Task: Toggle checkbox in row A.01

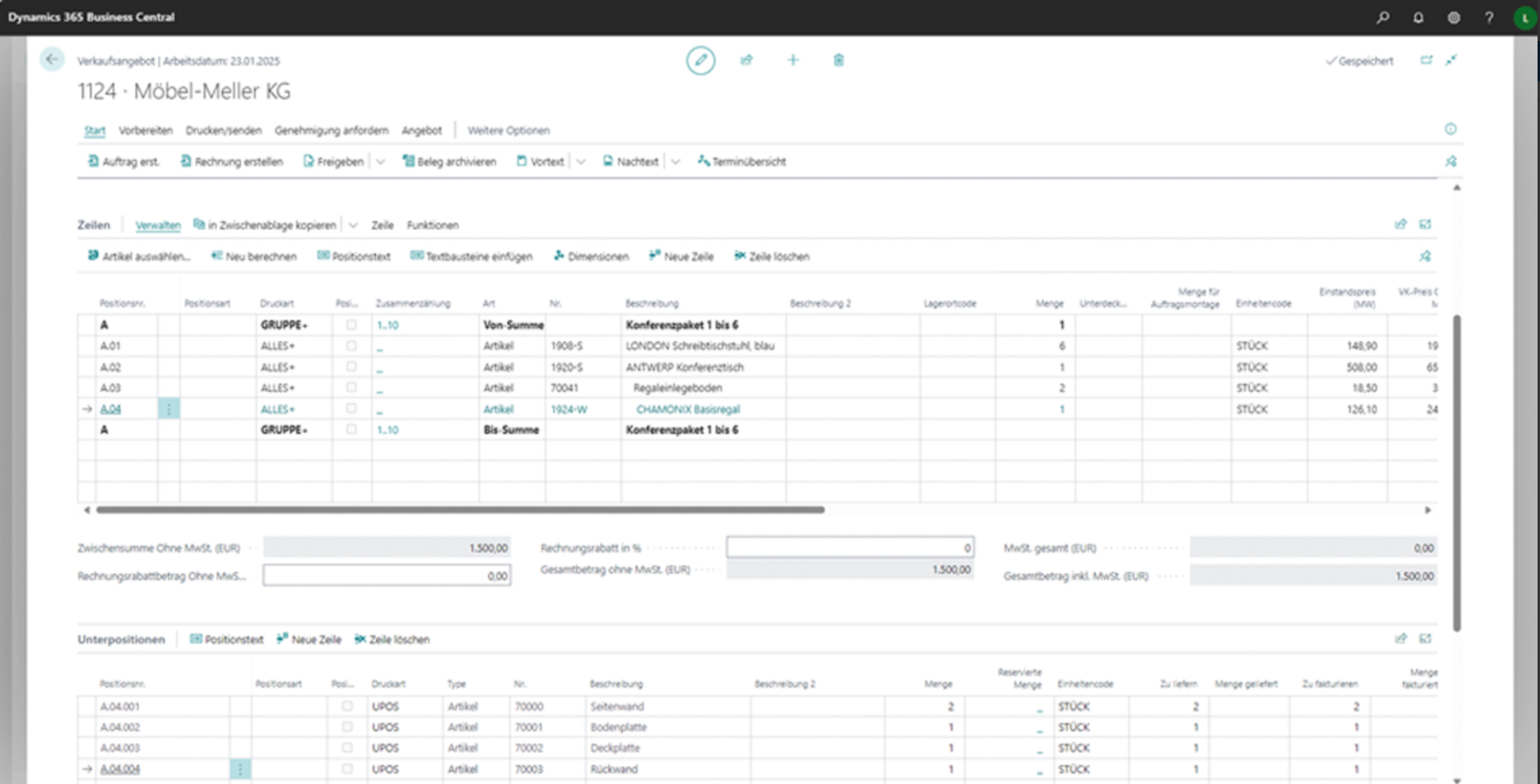Action: pos(351,346)
